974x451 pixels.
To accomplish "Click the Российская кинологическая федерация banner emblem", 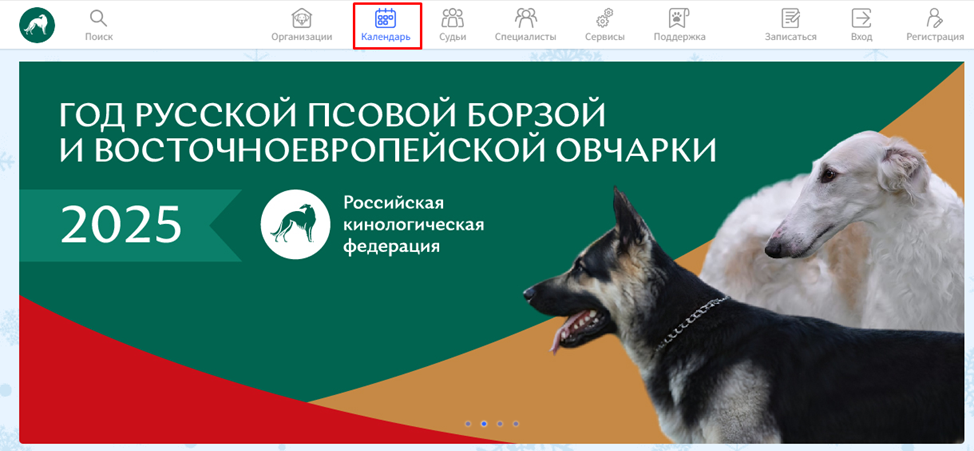I will click(x=296, y=224).
